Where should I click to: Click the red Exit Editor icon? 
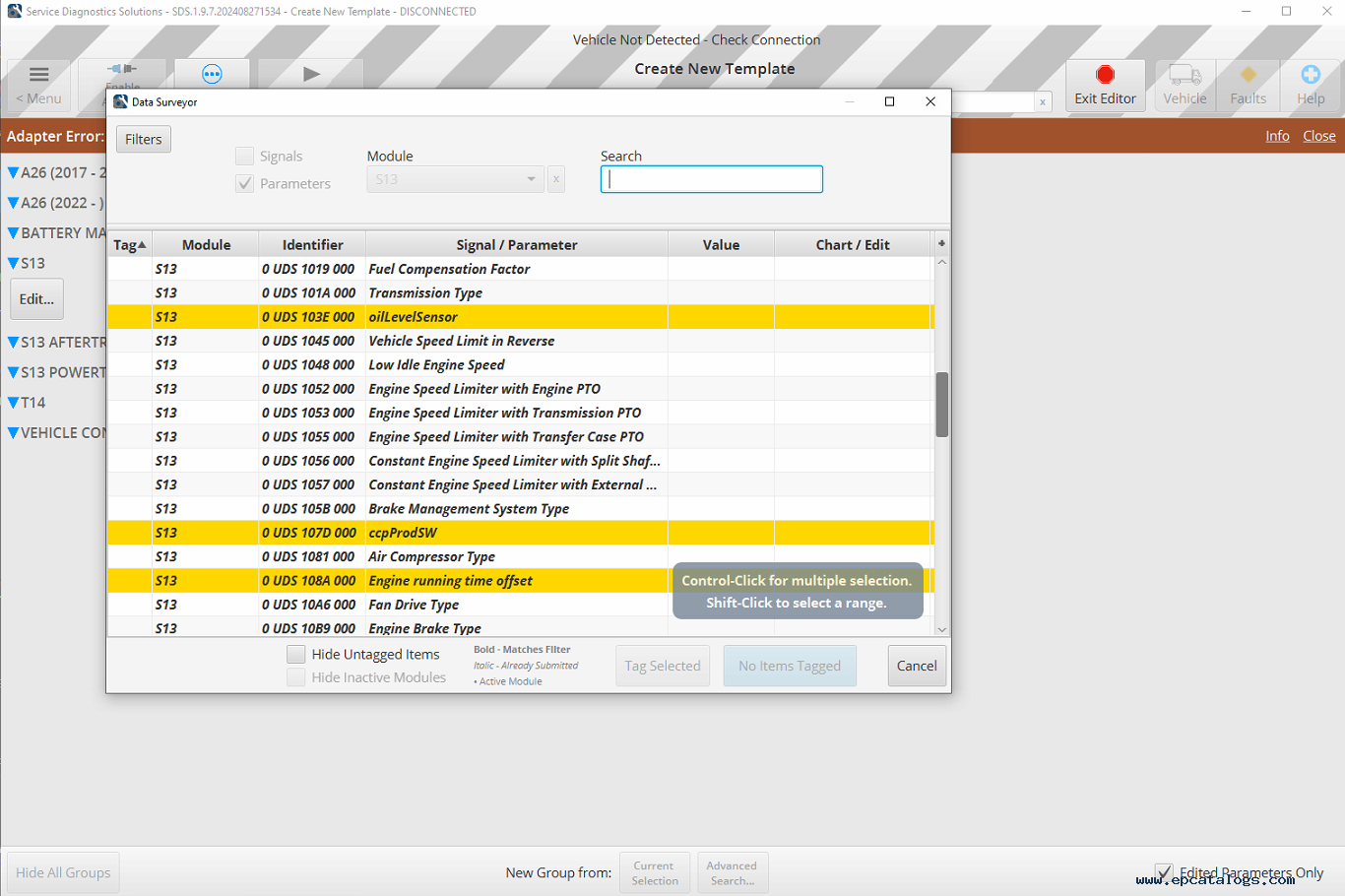[x=1105, y=75]
